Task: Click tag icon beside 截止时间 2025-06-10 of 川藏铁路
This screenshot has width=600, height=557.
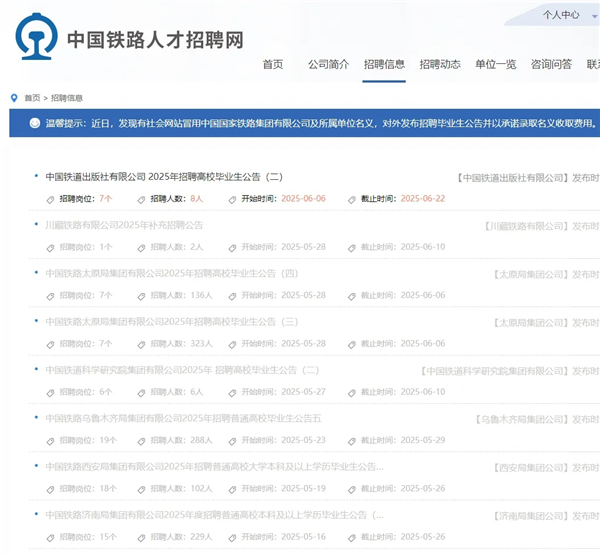Action: 352,248
